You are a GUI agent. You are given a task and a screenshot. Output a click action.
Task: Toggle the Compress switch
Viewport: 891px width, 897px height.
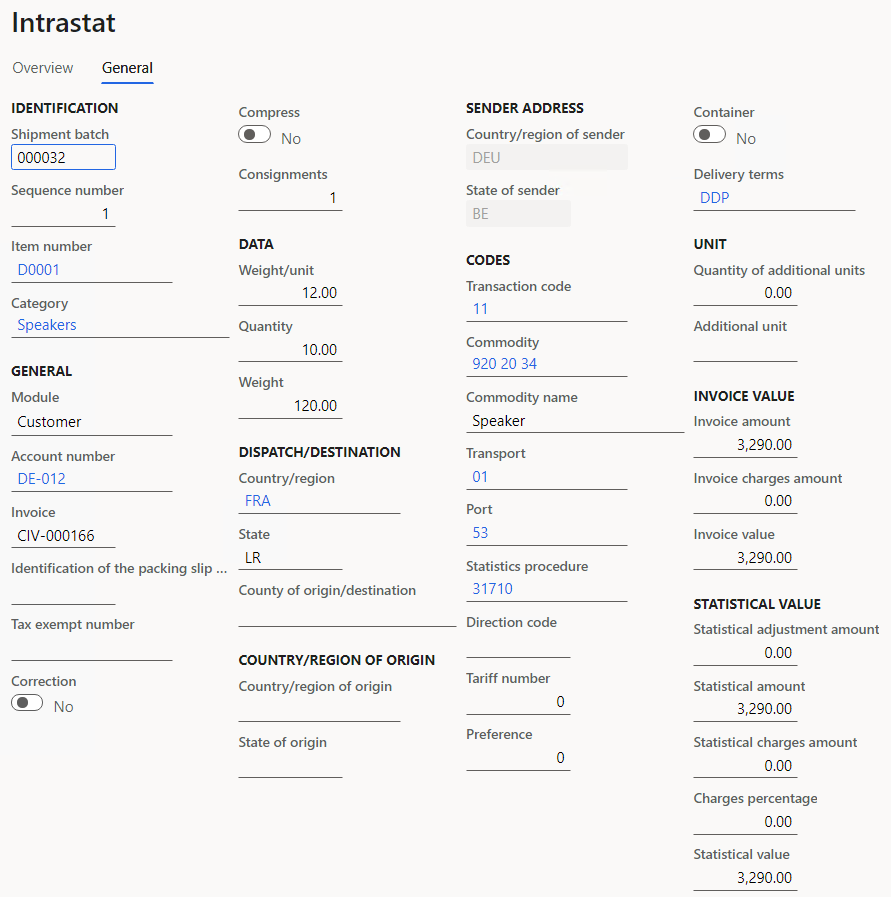click(x=254, y=133)
